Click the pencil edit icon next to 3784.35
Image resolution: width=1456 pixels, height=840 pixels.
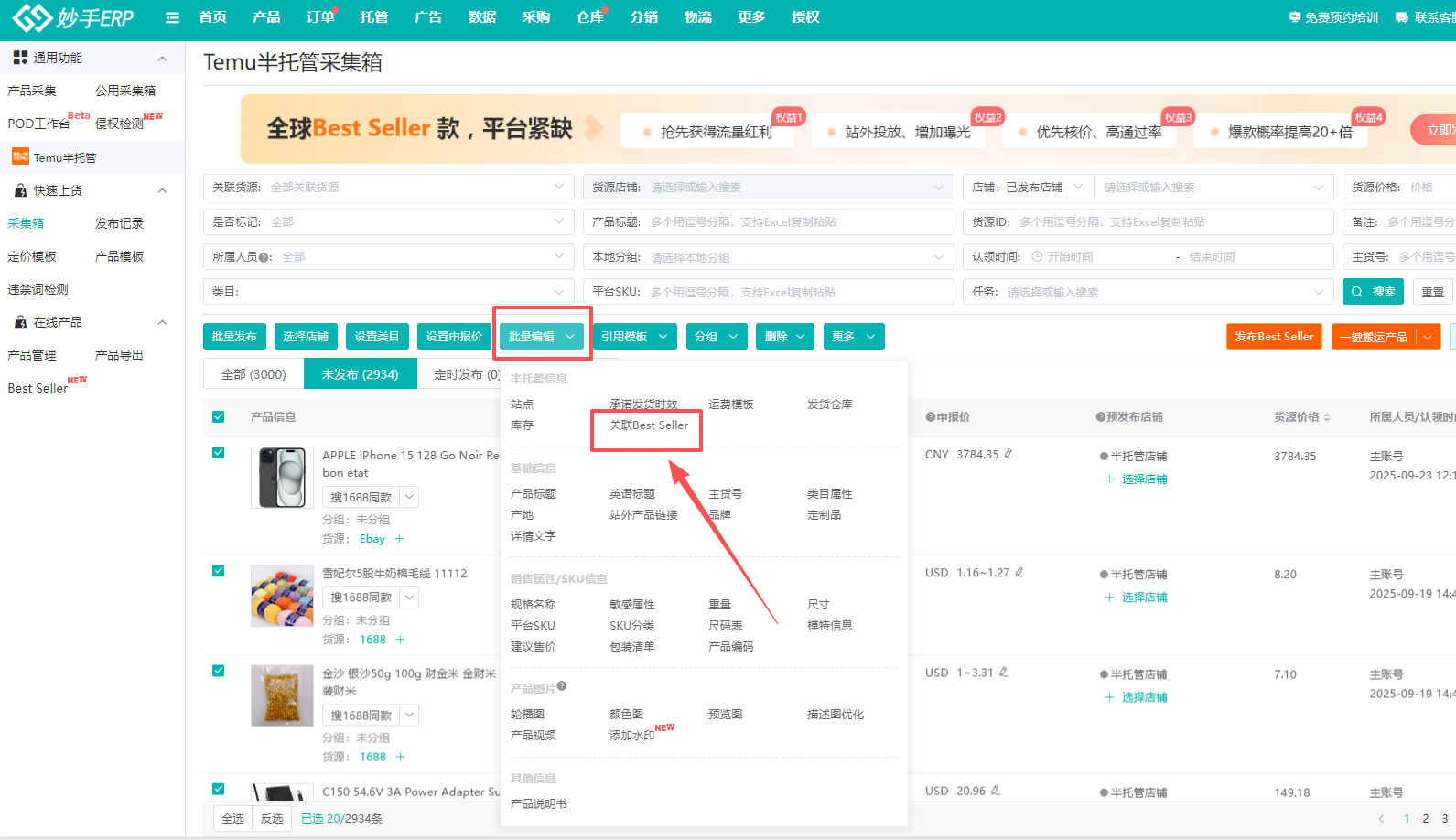1008,454
